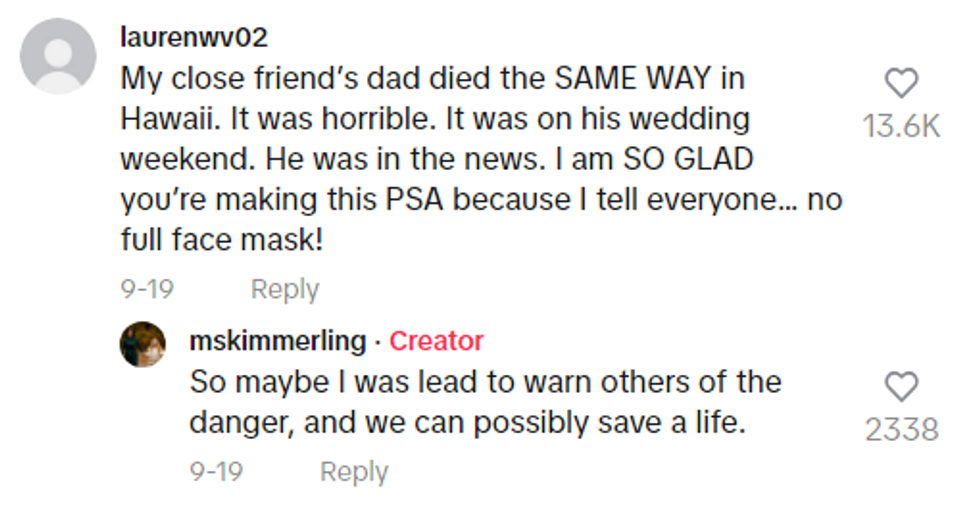
Task: Open laurenwv02's default avatar
Action: coord(58,56)
